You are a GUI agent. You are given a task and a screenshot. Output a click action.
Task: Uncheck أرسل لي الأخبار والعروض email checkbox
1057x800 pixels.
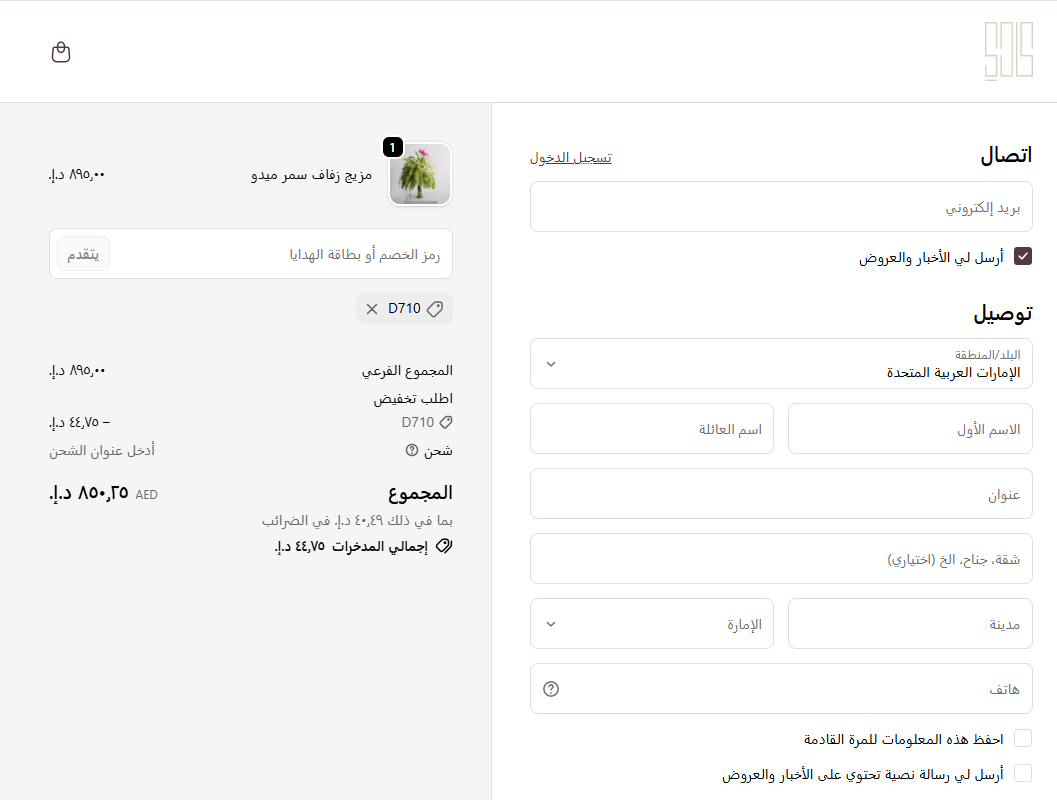[1023, 257]
